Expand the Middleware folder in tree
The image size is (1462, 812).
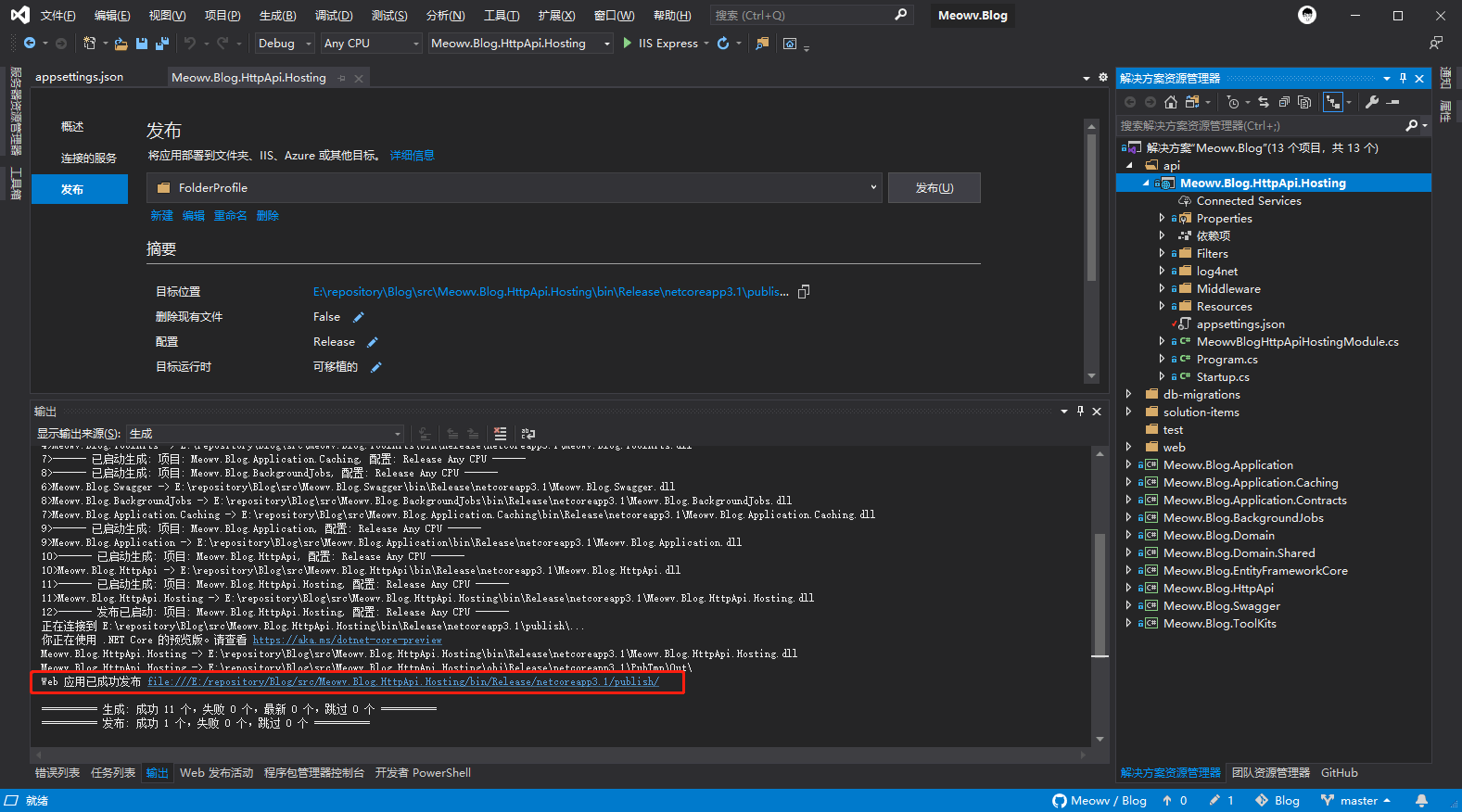1162,289
